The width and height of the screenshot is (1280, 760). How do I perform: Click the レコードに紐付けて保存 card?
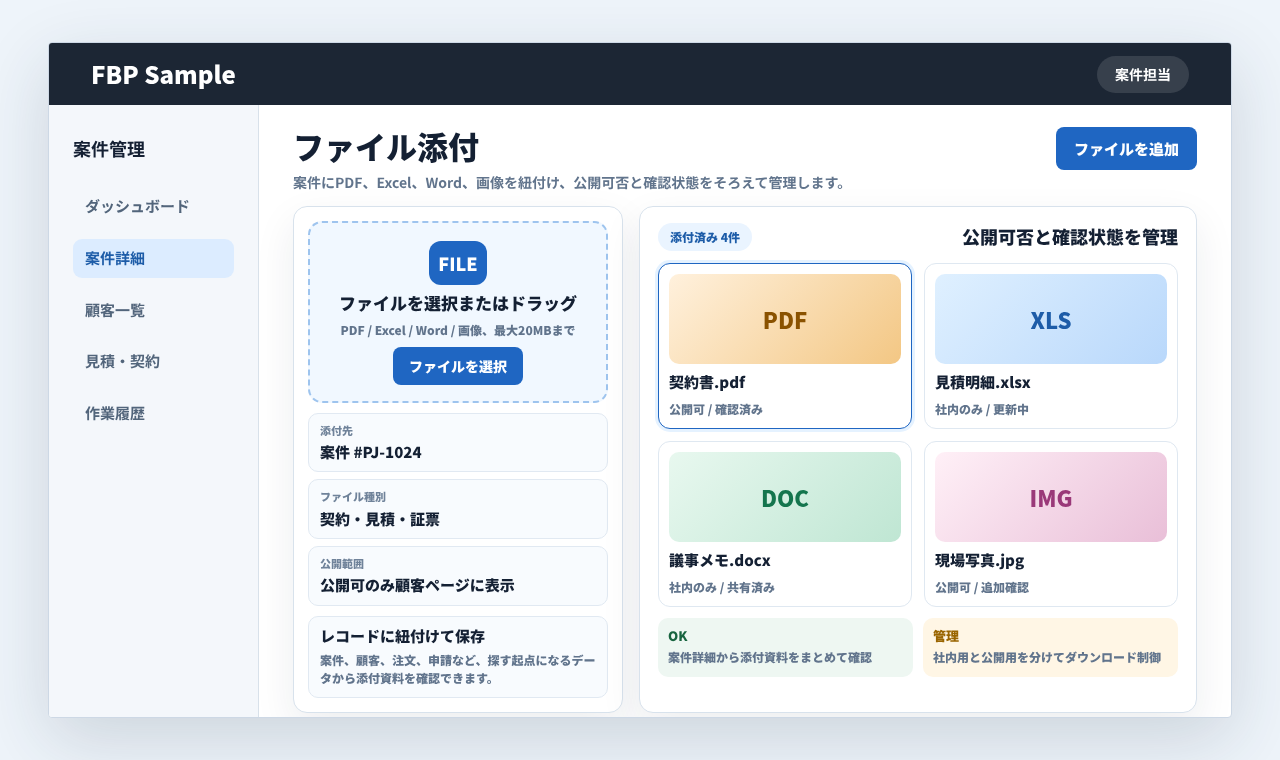tap(458, 657)
